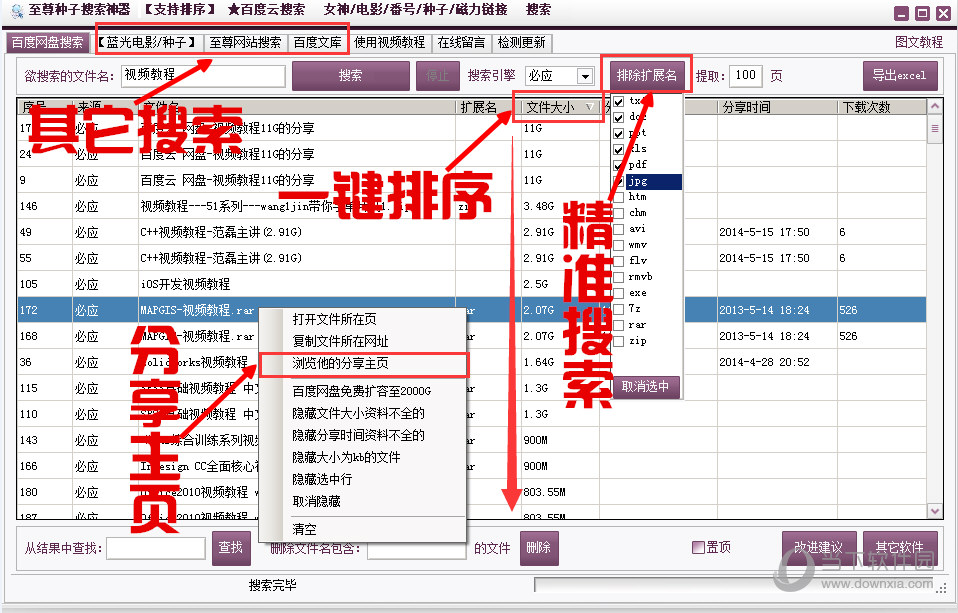
Task: Choose 隐藏大小为kb的文件 menu entry
Action: [x=346, y=457]
